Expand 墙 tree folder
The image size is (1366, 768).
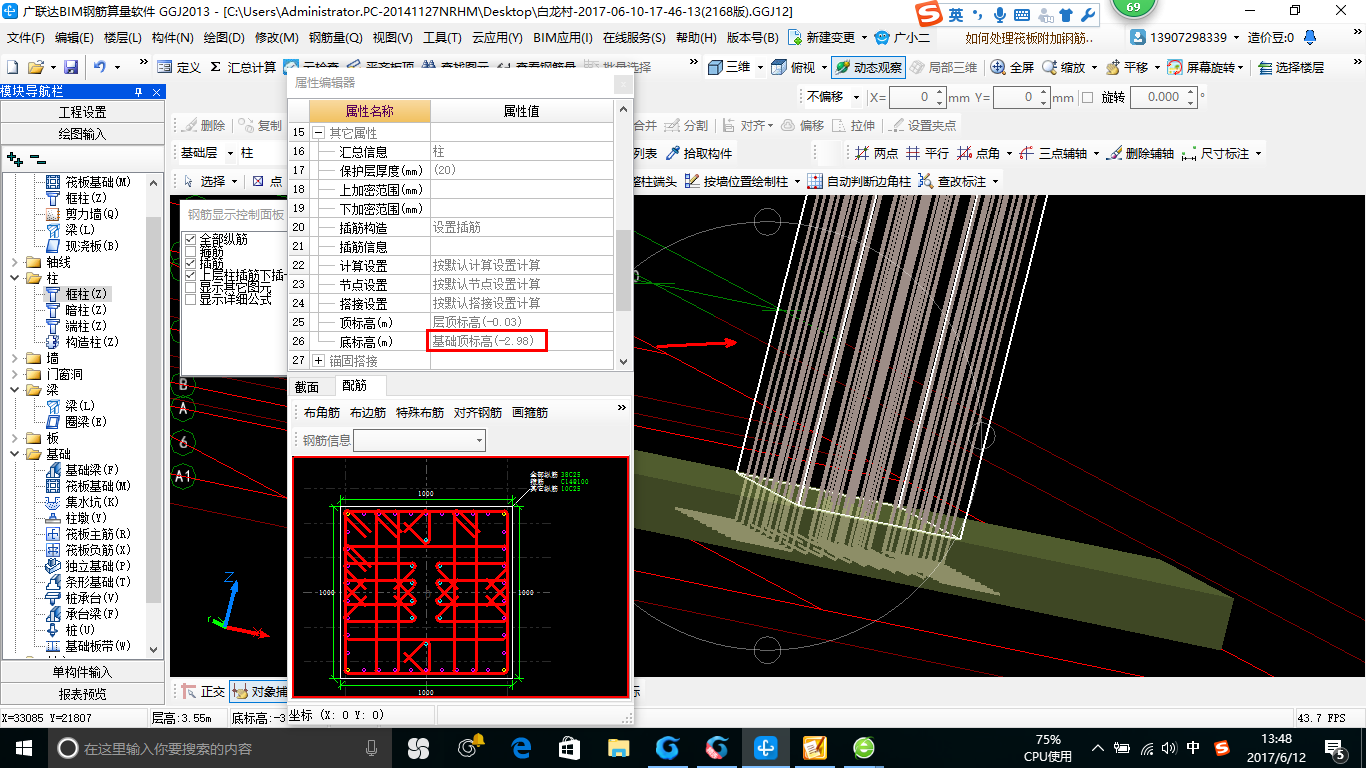click(15, 358)
